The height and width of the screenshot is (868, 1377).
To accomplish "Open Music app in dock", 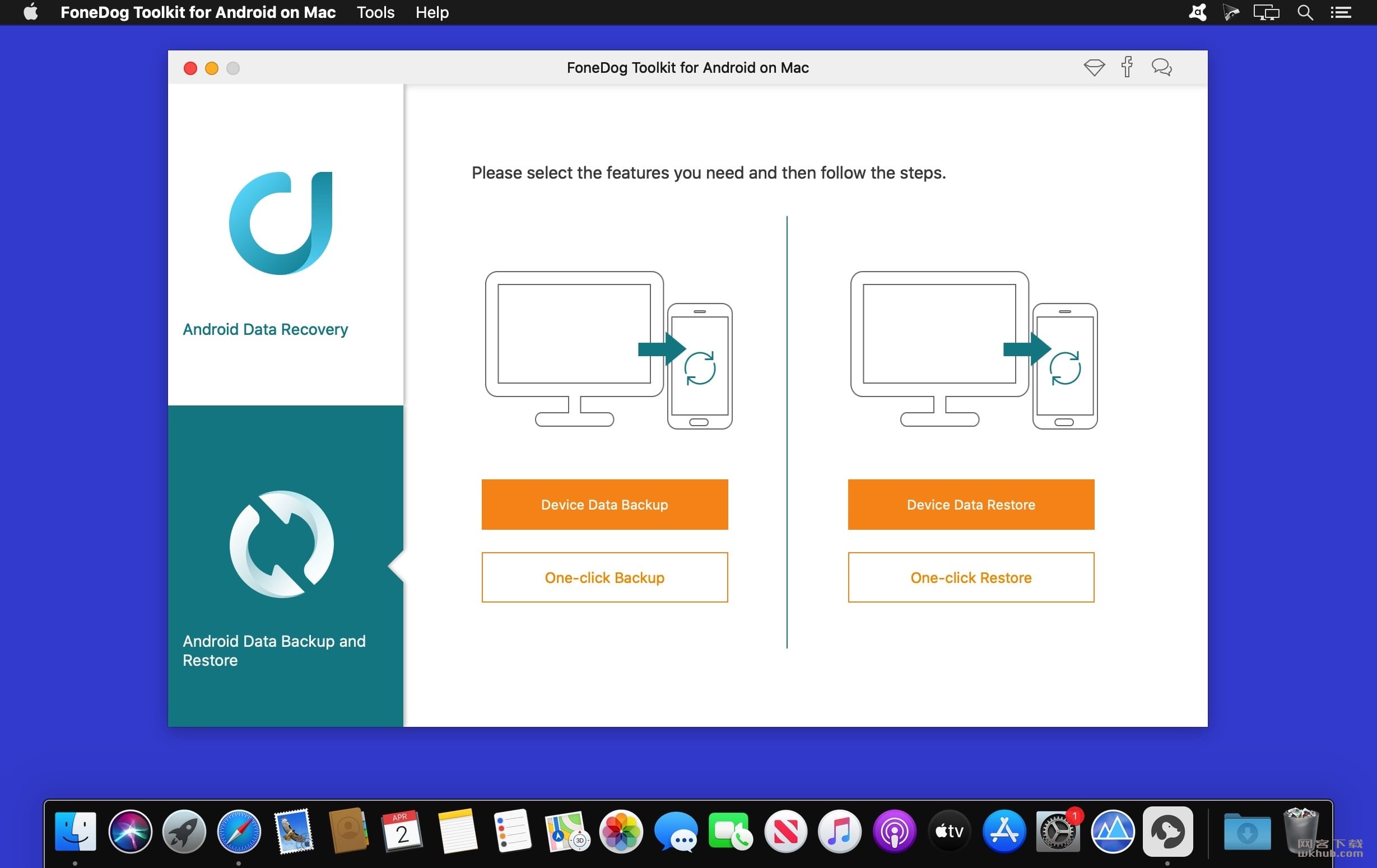I will pos(839,830).
